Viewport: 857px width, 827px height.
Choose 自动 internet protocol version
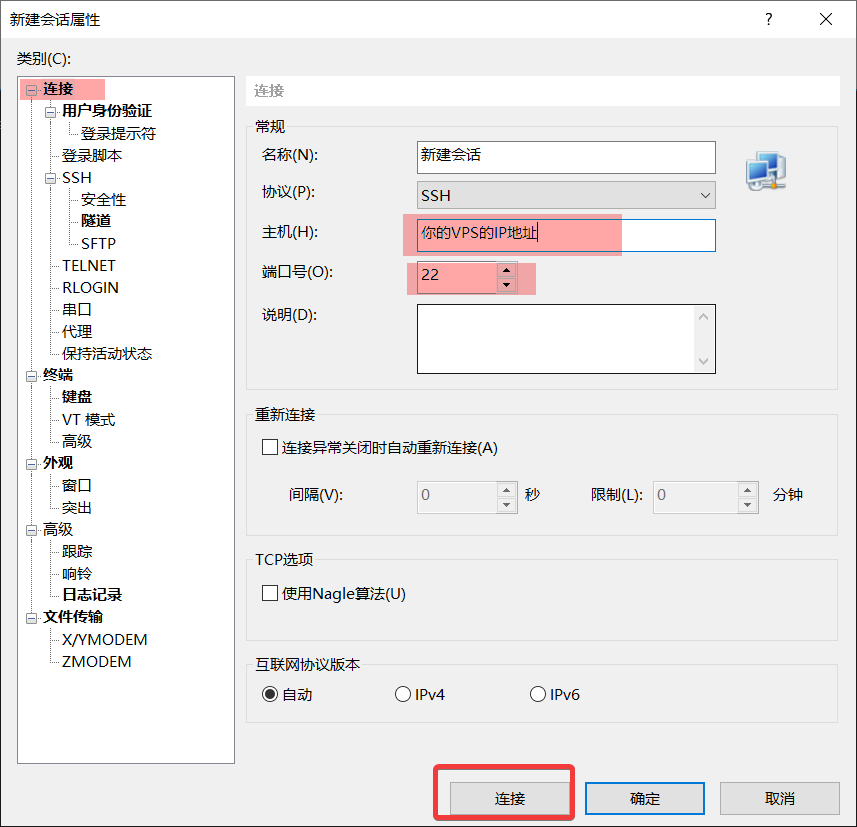click(x=270, y=694)
